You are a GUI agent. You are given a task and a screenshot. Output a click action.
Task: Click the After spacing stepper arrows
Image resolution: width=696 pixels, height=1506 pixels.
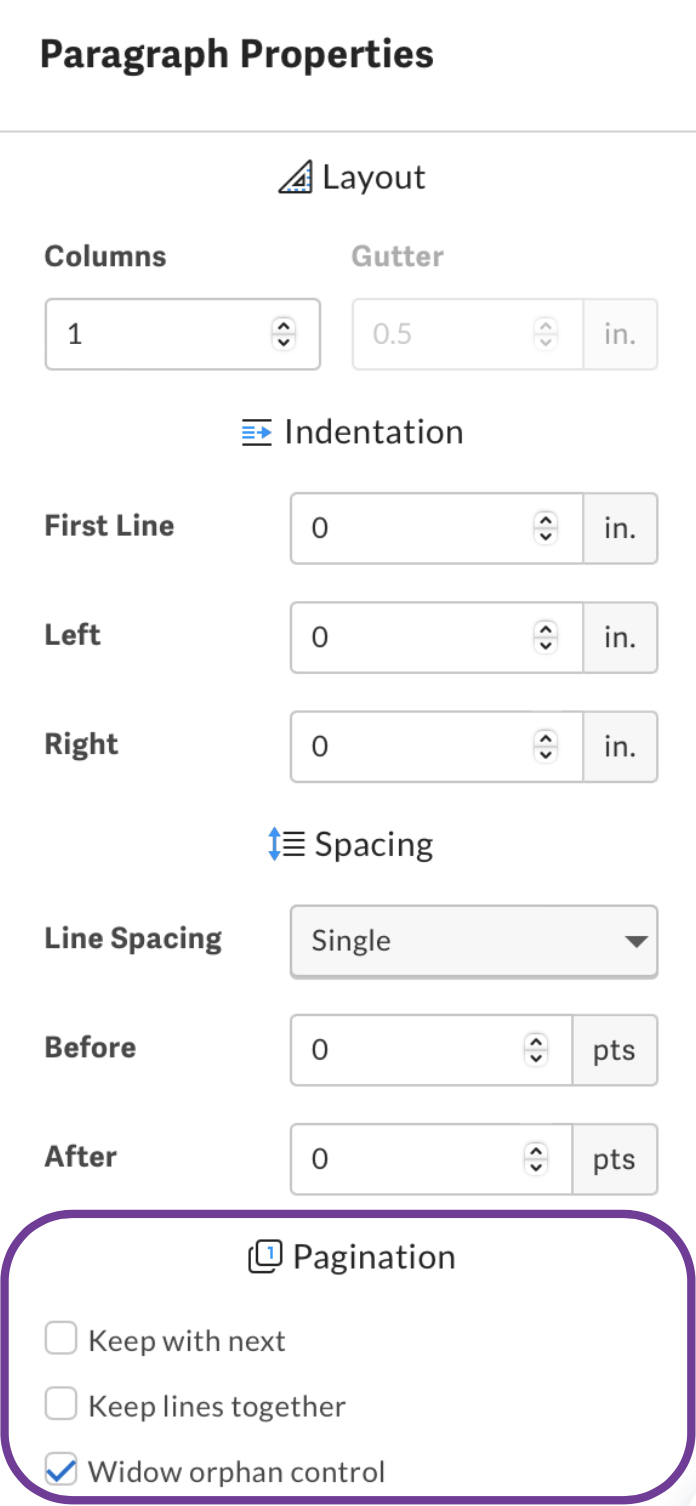click(x=537, y=1159)
